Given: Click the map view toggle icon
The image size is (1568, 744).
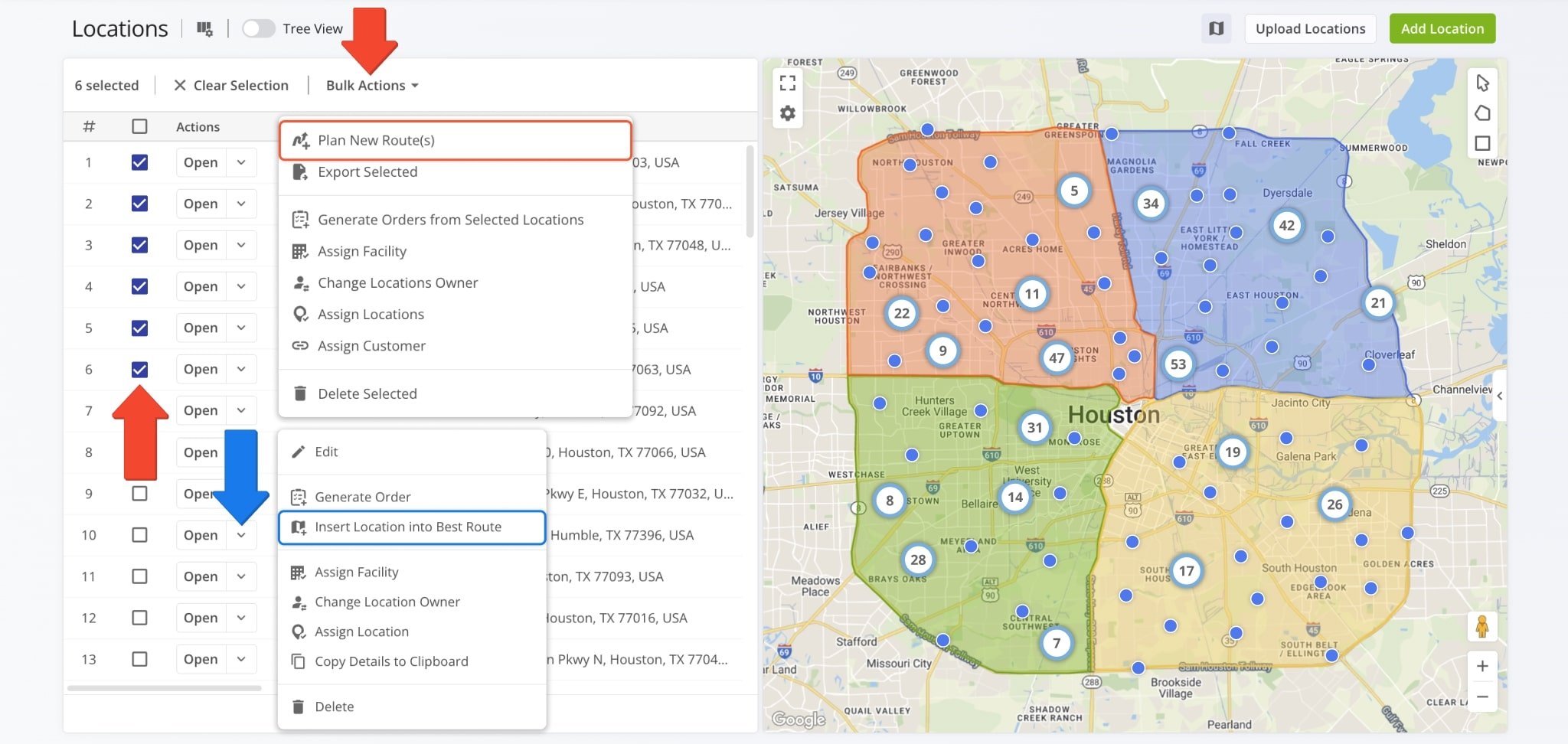Looking at the screenshot, I should point(1216,29).
